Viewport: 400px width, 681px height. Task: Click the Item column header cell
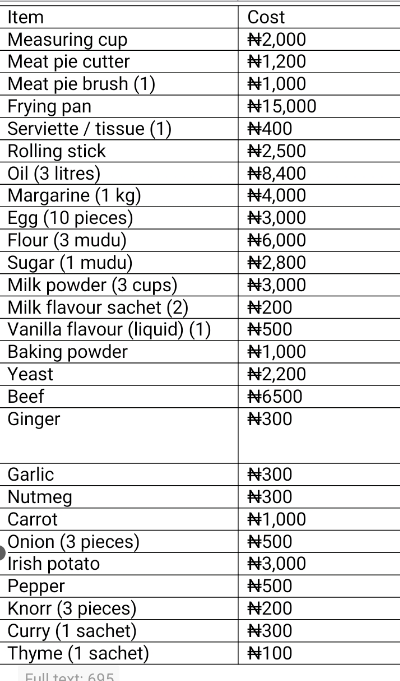119,17
